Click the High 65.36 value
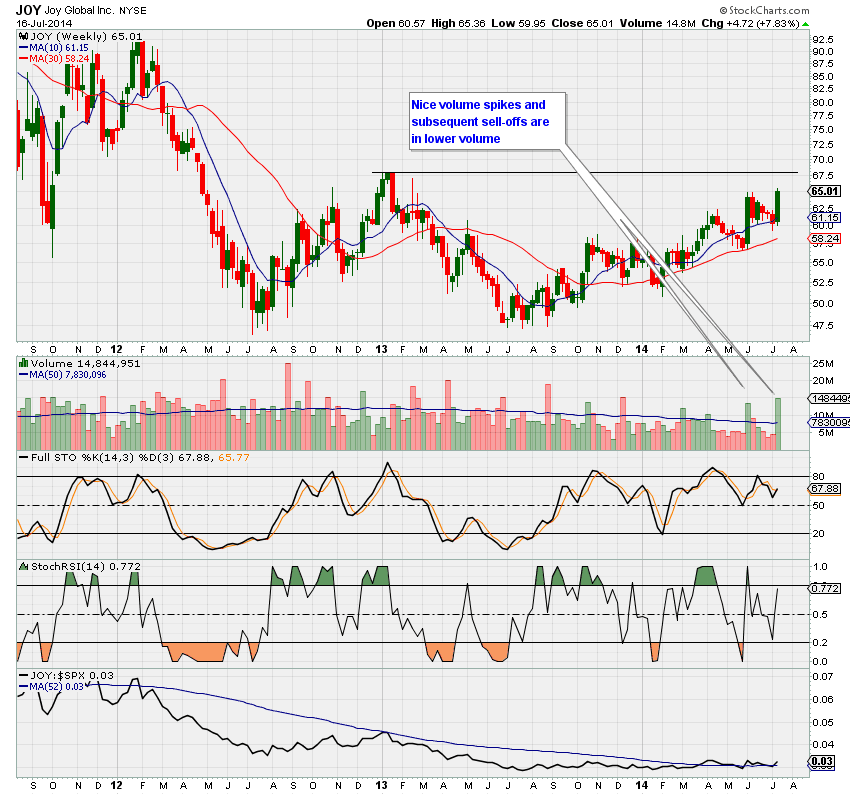The height and width of the screenshot is (795, 850). pos(458,23)
